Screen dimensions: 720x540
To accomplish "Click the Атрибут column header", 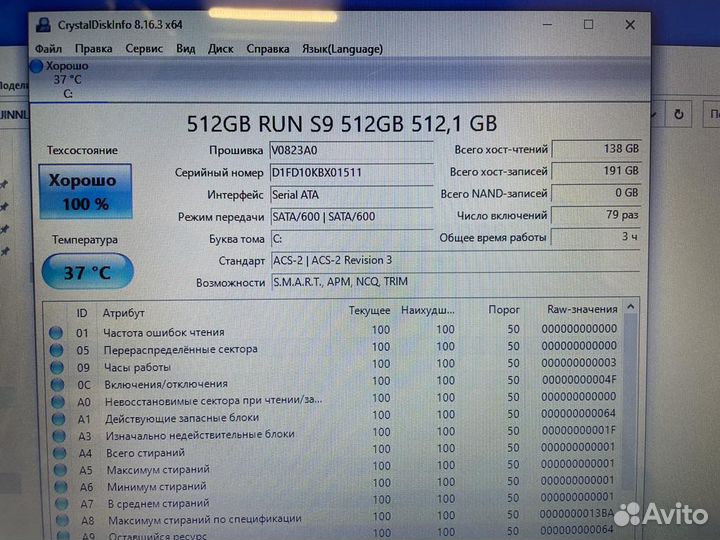I will click(124, 313).
